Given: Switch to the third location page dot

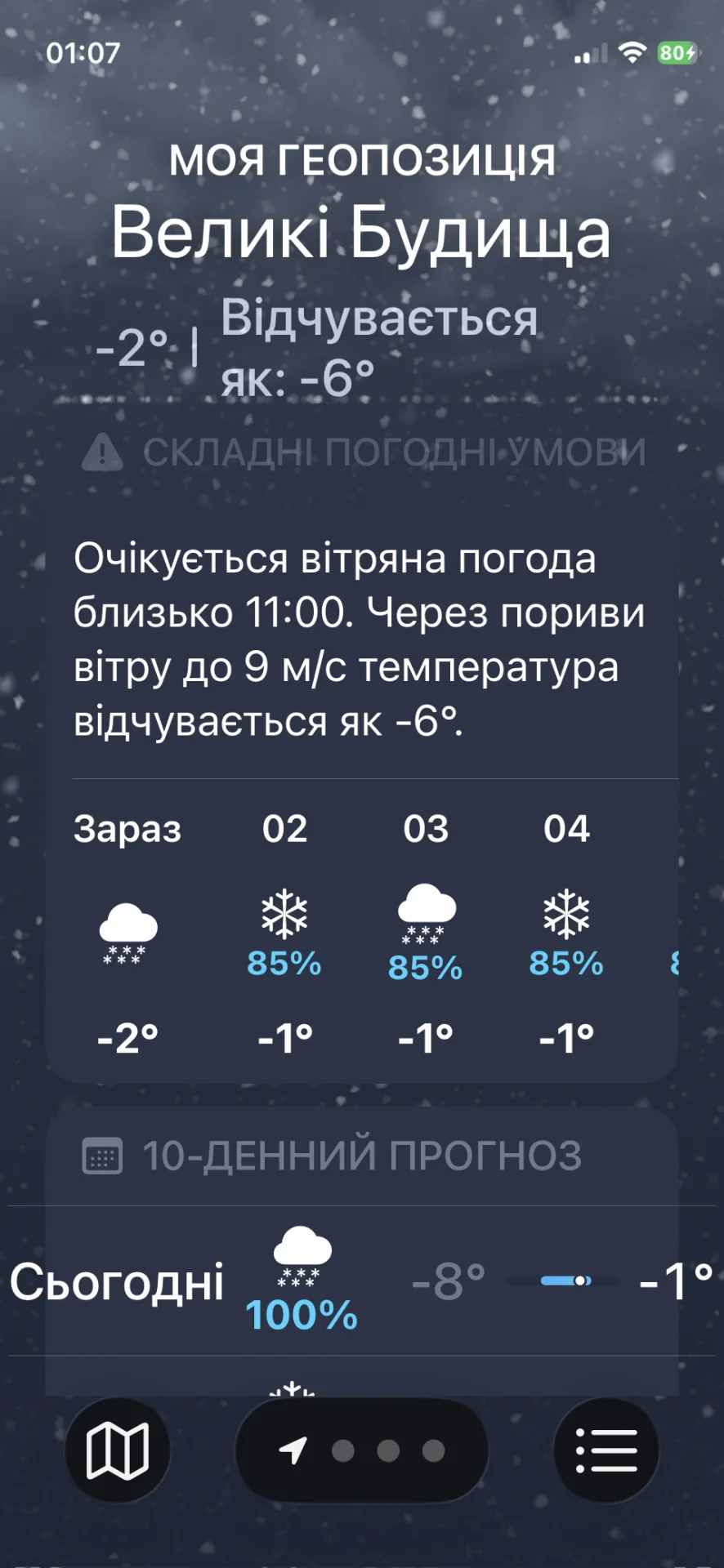Looking at the screenshot, I should tap(388, 1450).
